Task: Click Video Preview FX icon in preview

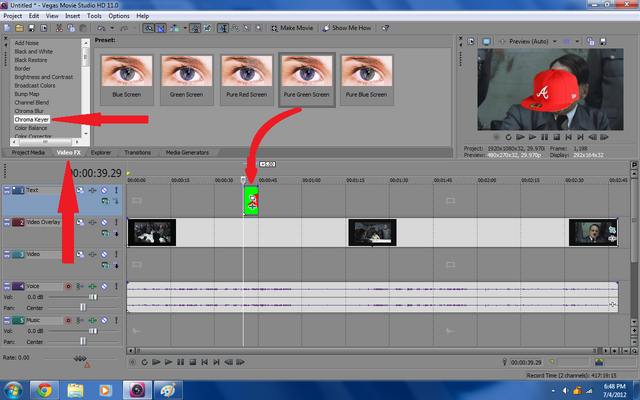Action: (502, 42)
